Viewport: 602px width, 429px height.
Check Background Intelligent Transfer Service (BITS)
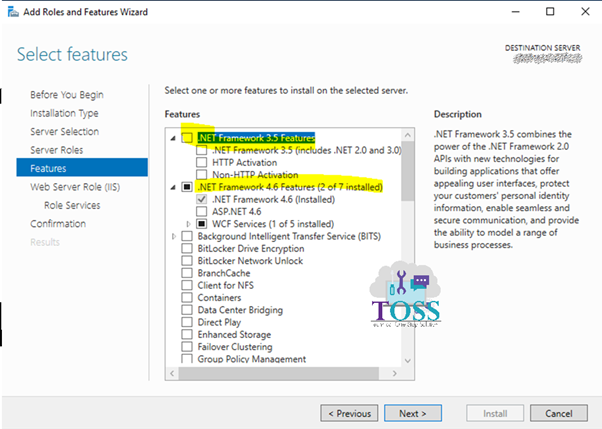click(x=187, y=236)
